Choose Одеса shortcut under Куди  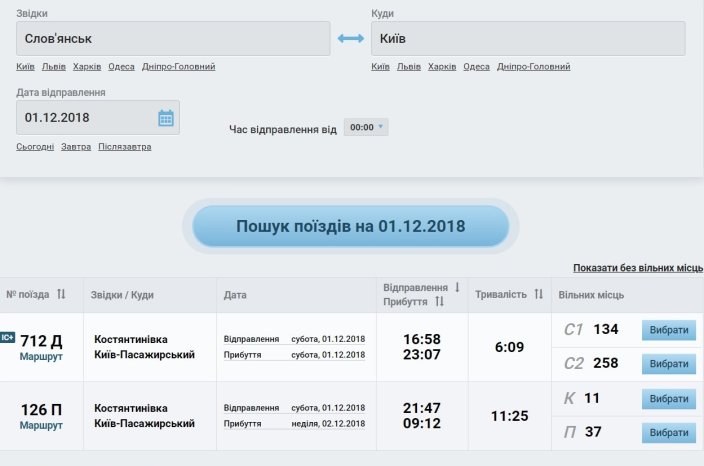(x=476, y=66)
